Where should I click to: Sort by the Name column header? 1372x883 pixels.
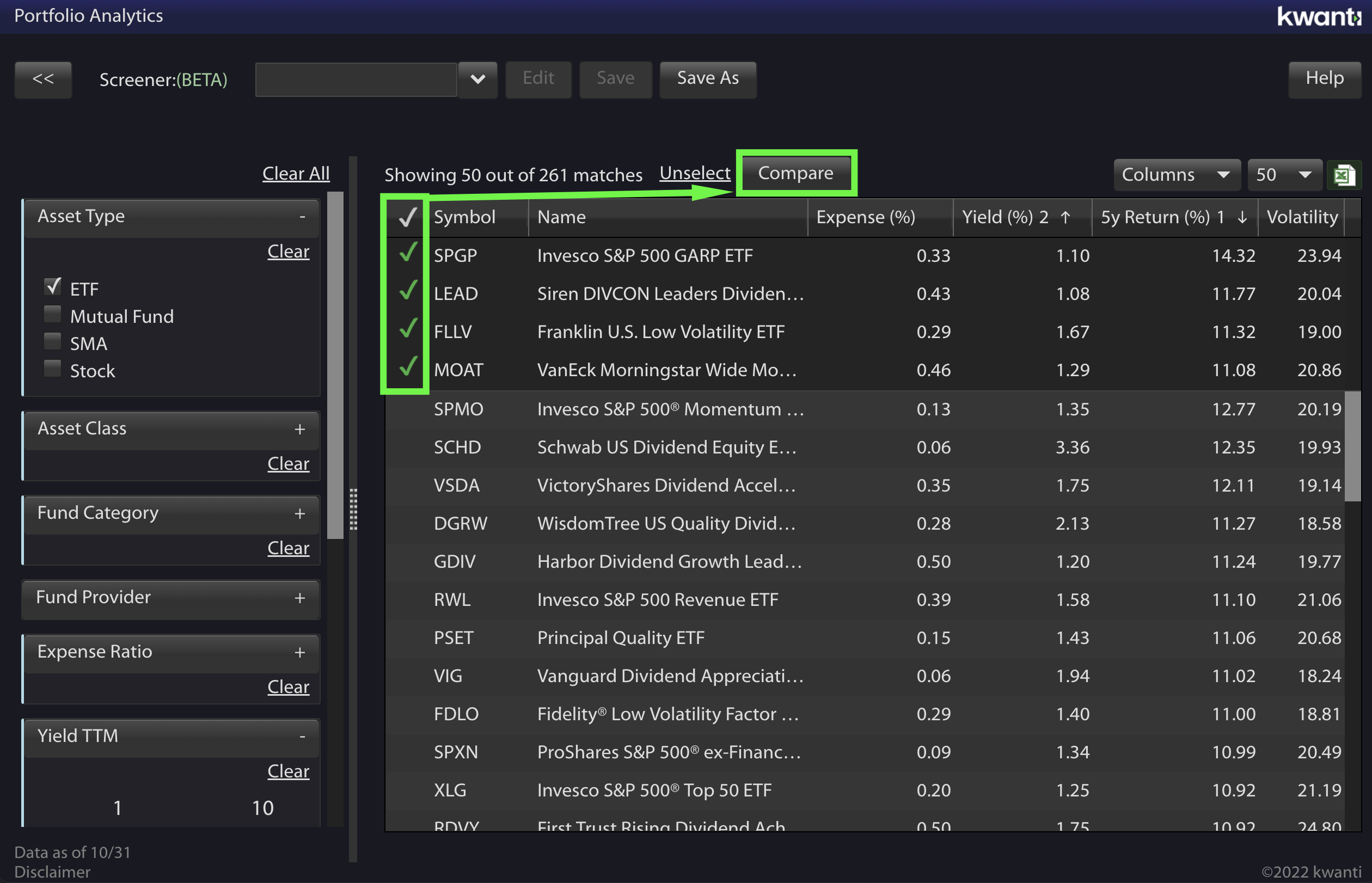point(668,217)
